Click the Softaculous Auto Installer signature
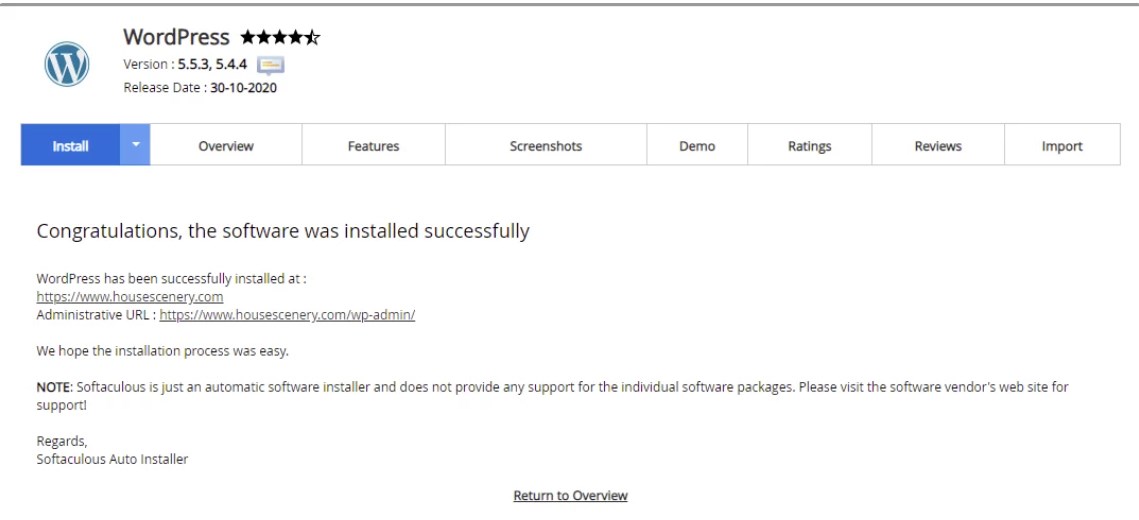1139x520 pixels. point(112,459)
